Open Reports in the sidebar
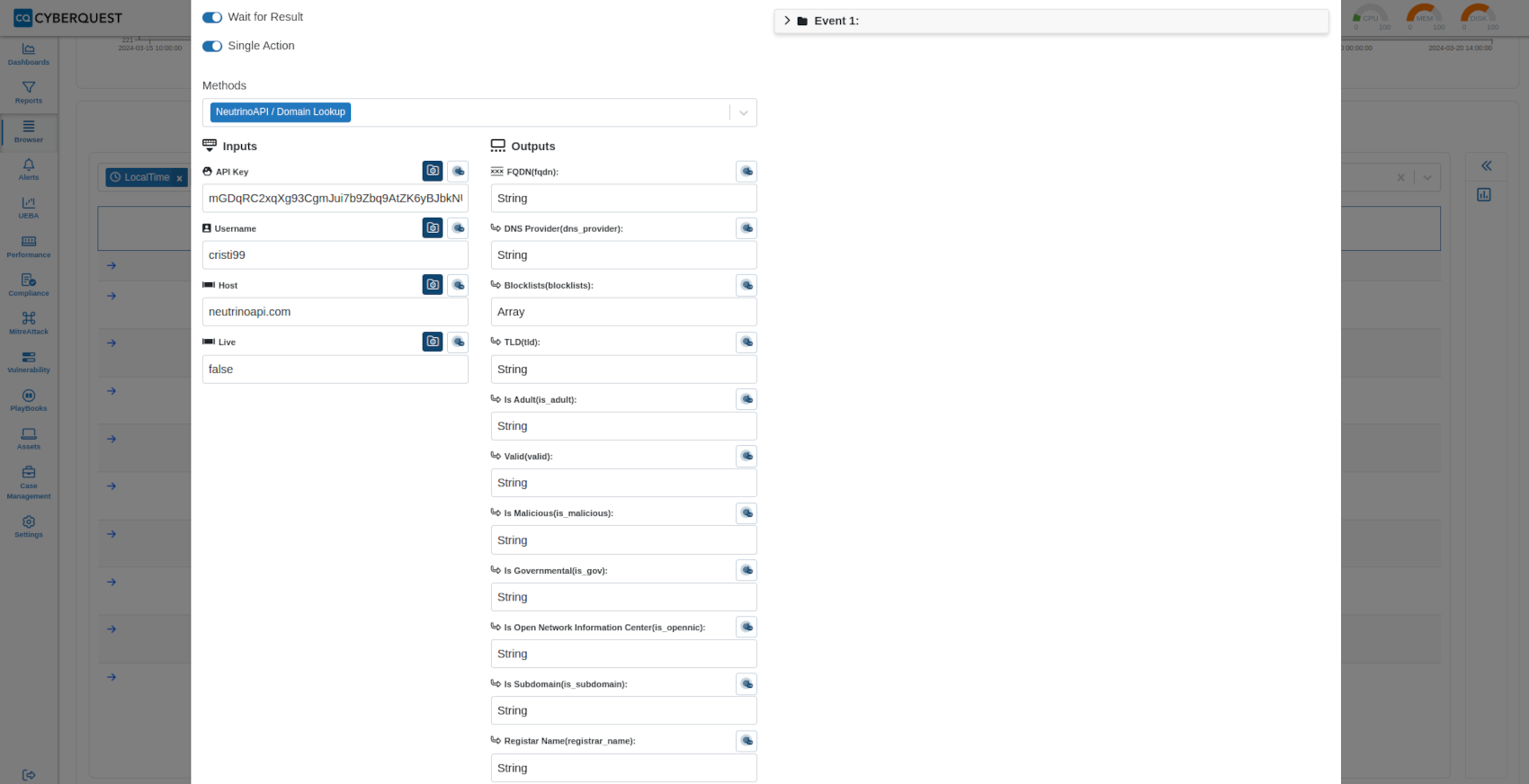Viewport: 1529px width, 784px height. click(x=29, y=93)
